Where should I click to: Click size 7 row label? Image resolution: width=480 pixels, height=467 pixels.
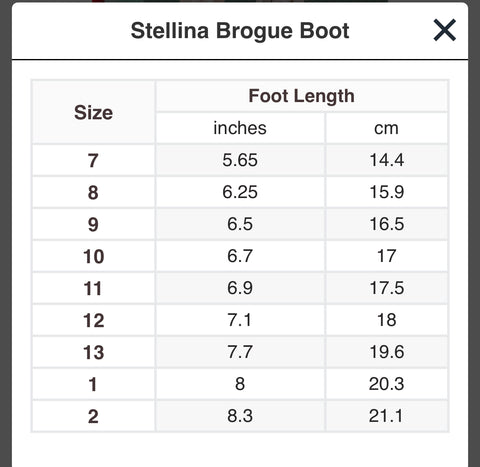pyautogui.click(x=93, y=160)
